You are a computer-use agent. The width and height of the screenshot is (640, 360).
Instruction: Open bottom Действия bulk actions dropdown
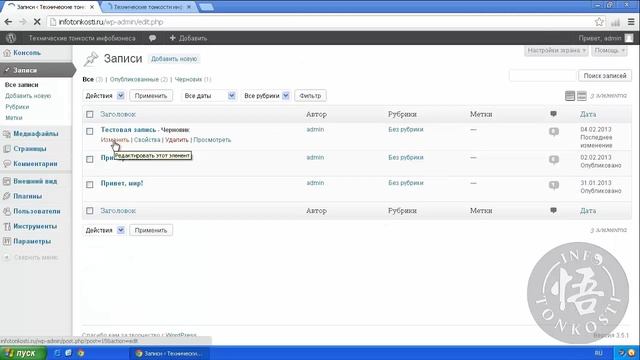[104, 230]
